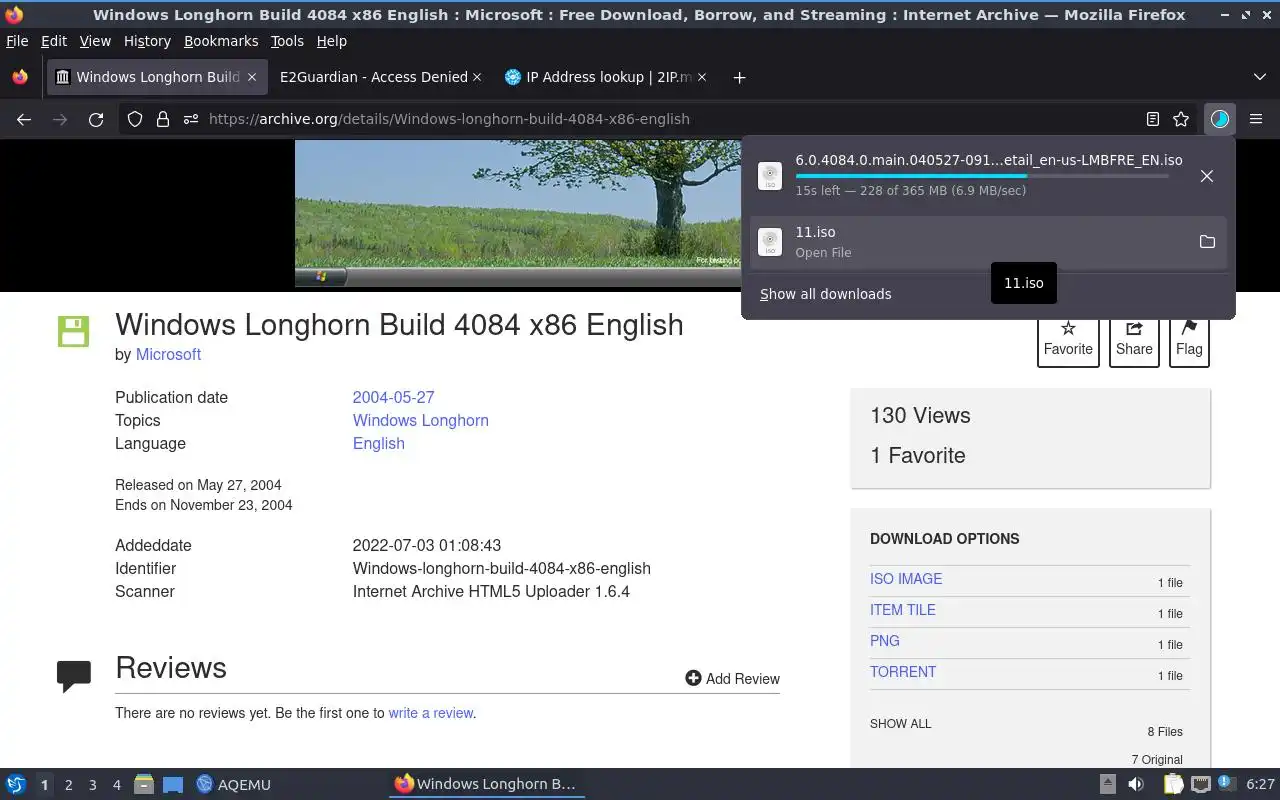This screenshot has width=1280, height=800.
Task: Click Show all downloads
Action: [825, 294]
